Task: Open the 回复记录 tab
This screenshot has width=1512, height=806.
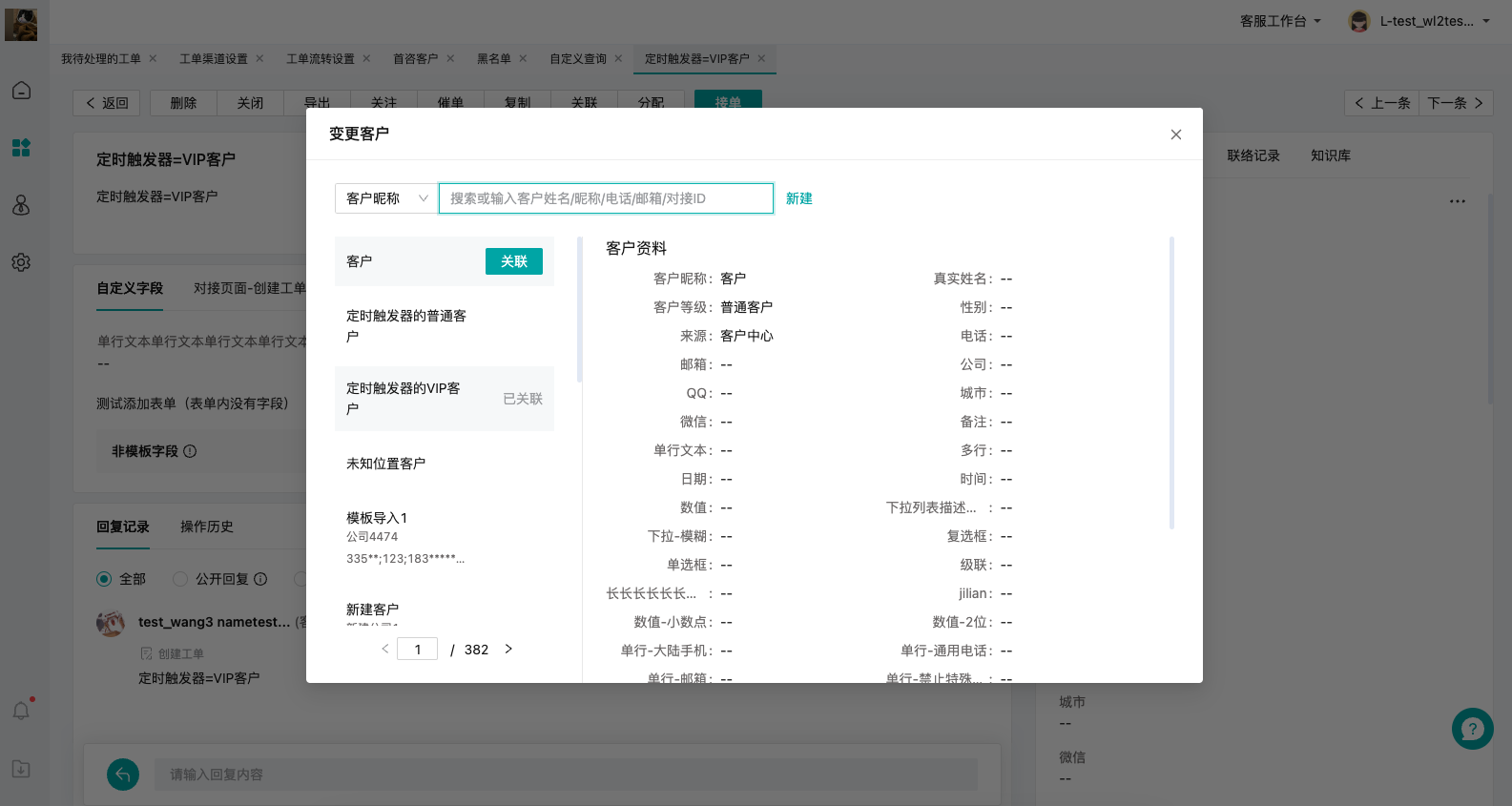Action: click(123, 527)
